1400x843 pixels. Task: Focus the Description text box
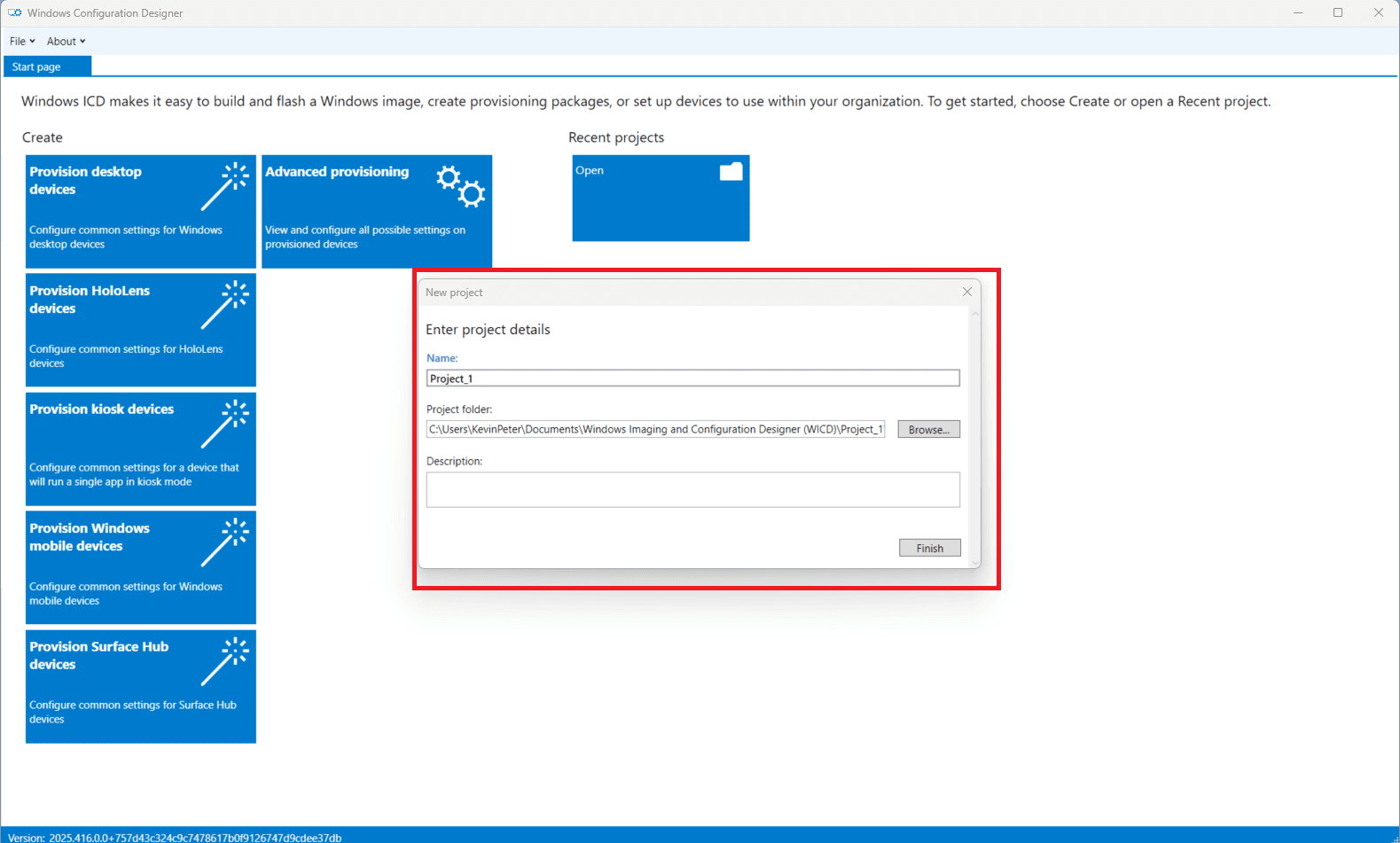692,489
